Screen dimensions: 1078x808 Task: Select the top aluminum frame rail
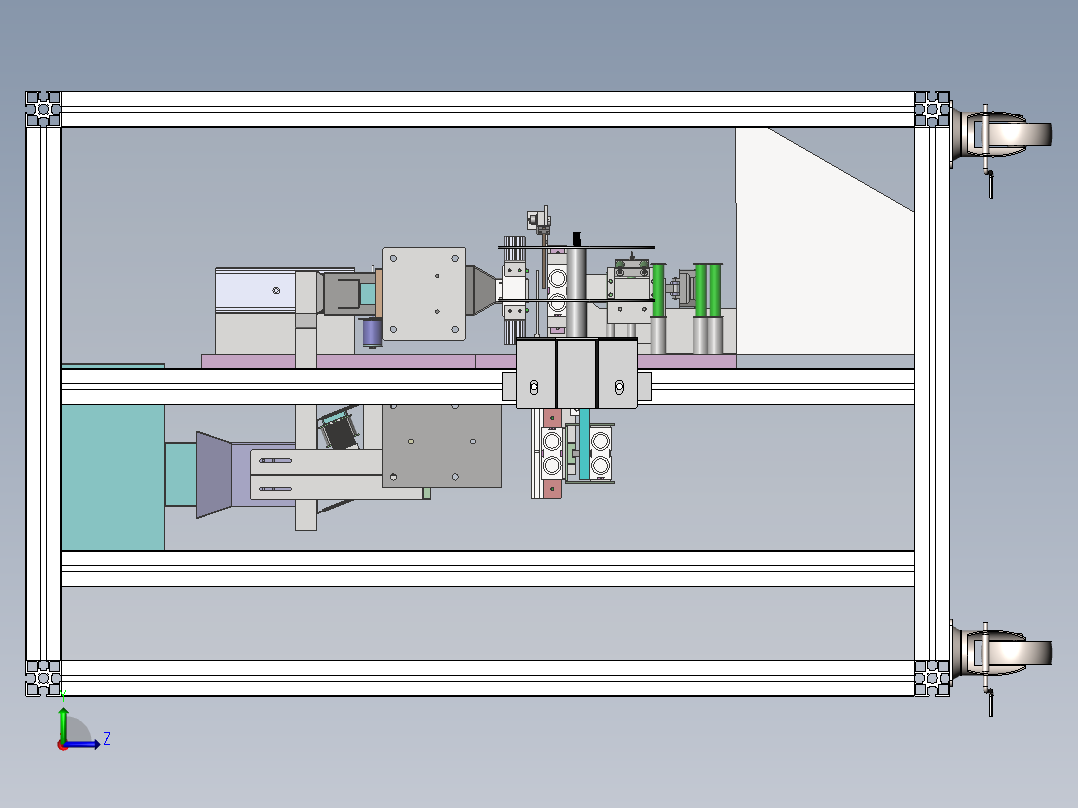[487, 109]
